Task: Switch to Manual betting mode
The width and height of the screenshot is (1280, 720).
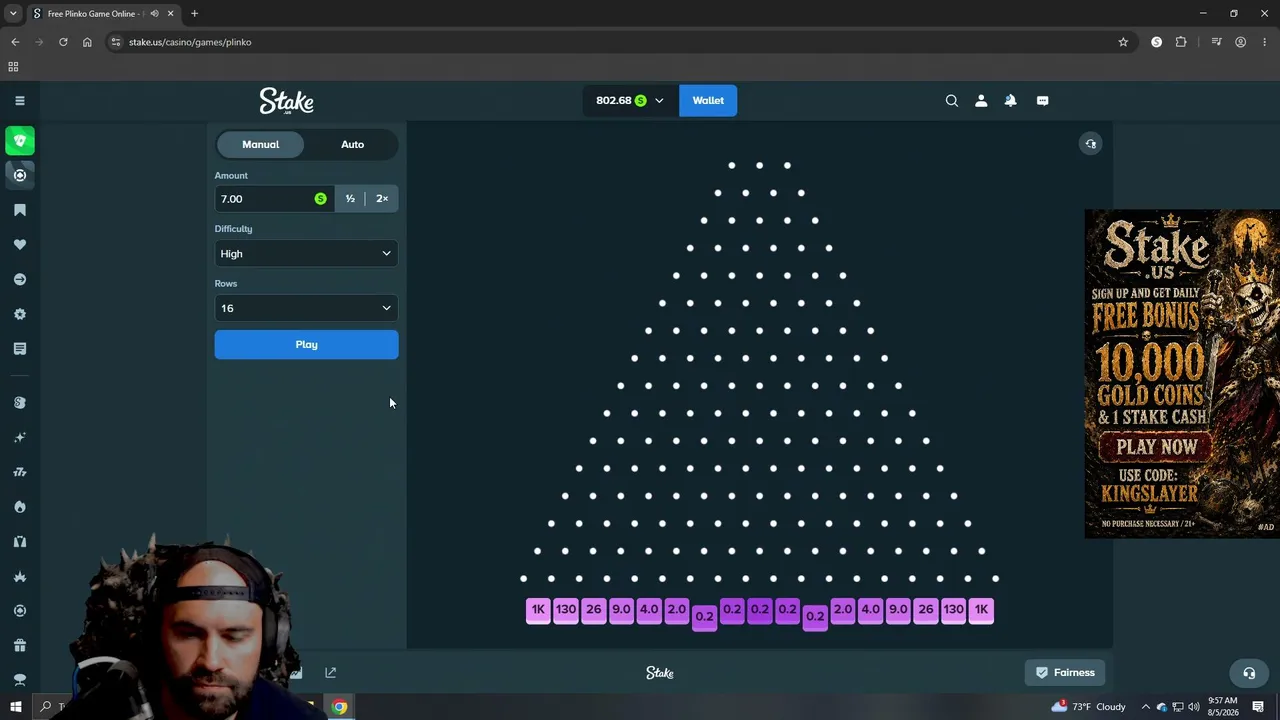Action: coord(260,144)
